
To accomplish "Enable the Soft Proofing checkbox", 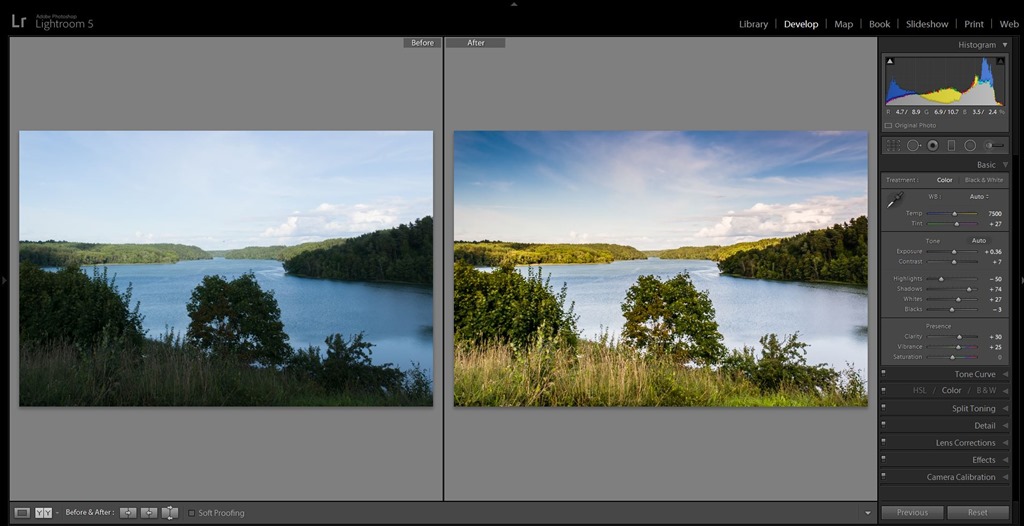I will pyautogui.click(x=192, y=513).
